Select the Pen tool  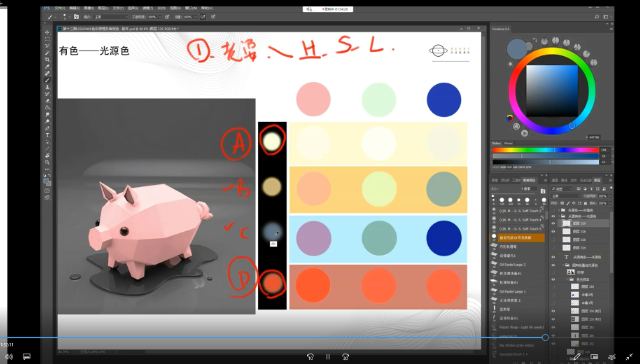(x=47, y=128)
